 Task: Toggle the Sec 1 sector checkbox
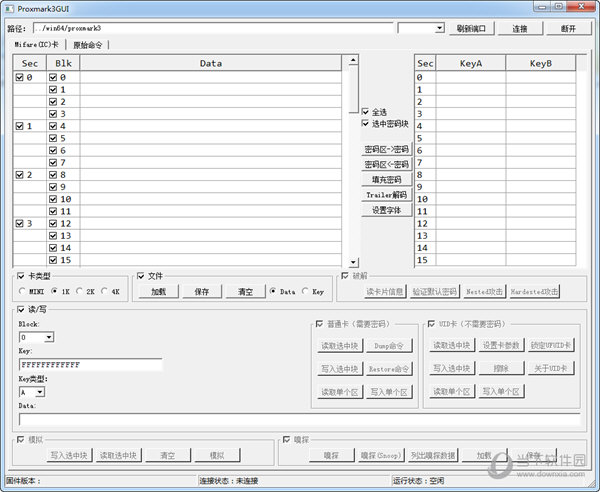19,126
